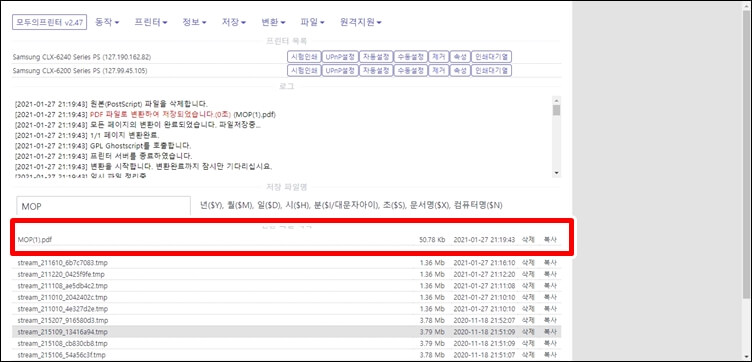Viewport: 752px width, 362px height.
Task: Click file stream_215108_cb830cb8.tmp
Action: click(62, 343)
